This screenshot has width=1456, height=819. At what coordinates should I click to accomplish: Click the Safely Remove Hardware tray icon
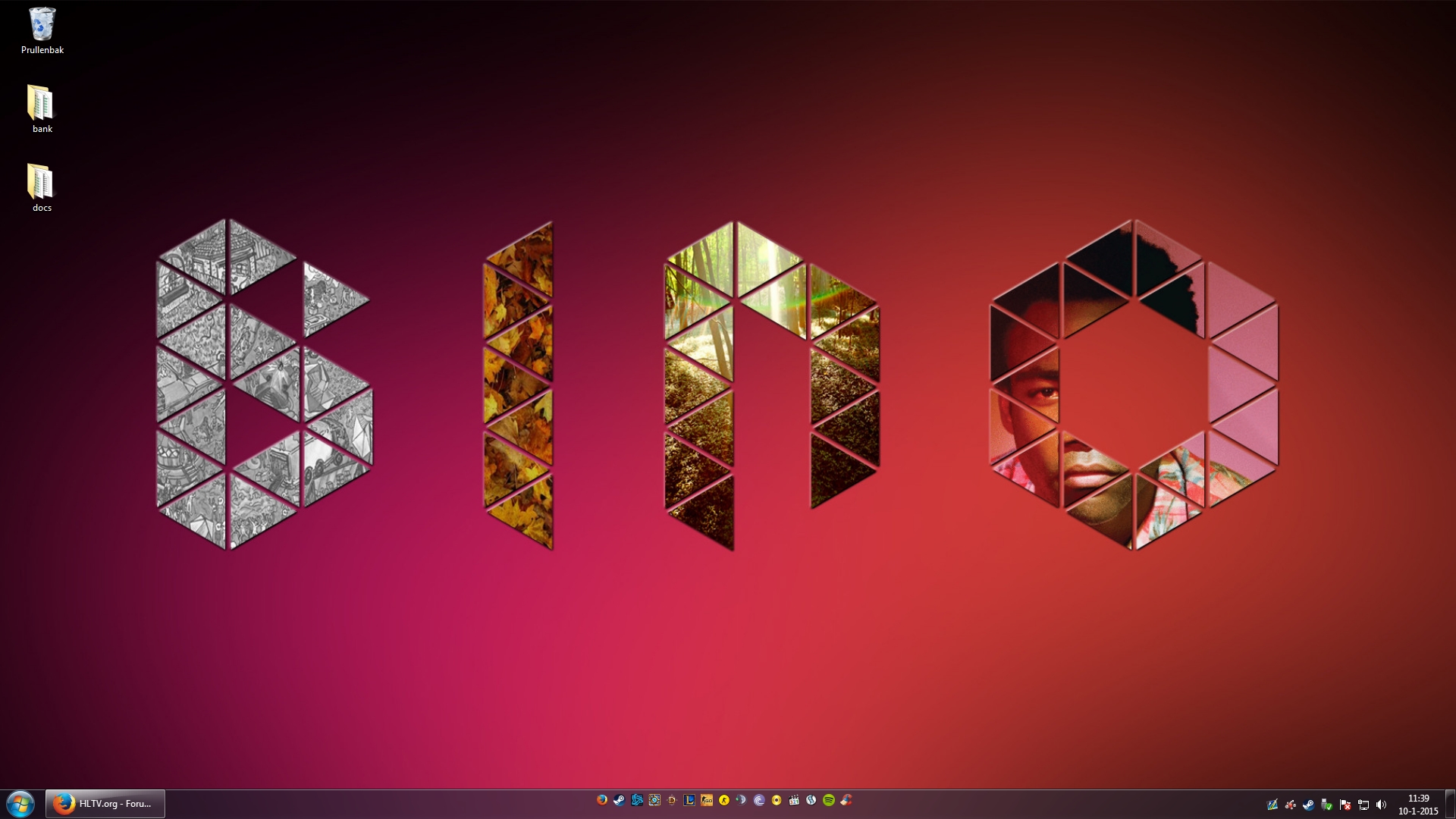point(1326,805)
